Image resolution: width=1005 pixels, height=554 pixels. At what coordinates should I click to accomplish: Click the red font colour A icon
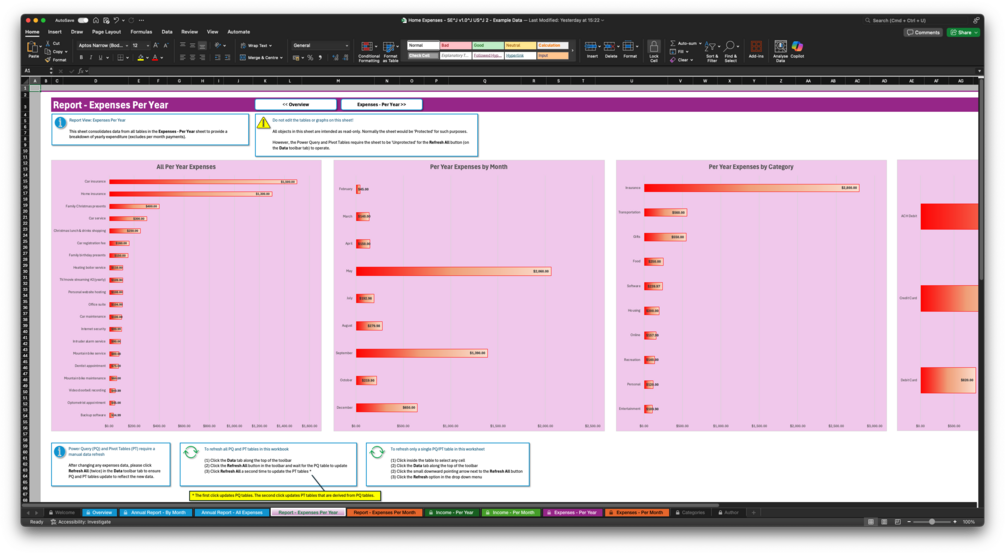[x=155, y=58]
